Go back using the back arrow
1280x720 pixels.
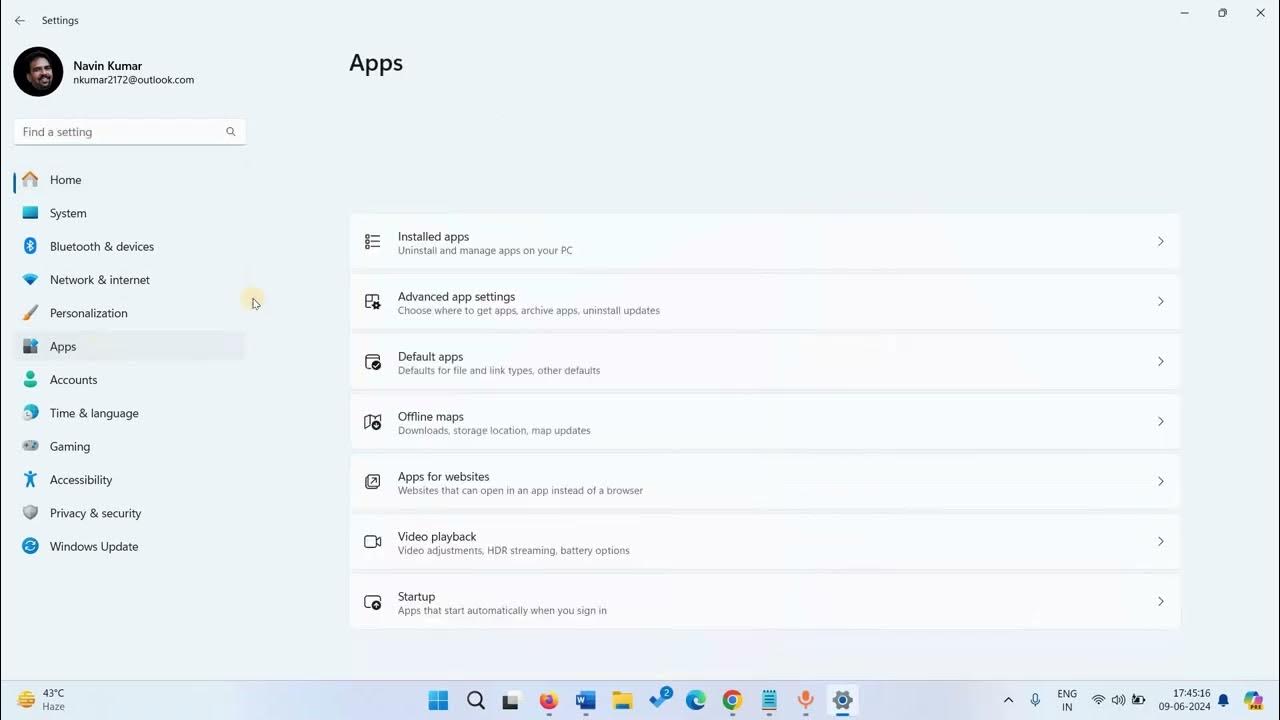click(x=19, y=20)
